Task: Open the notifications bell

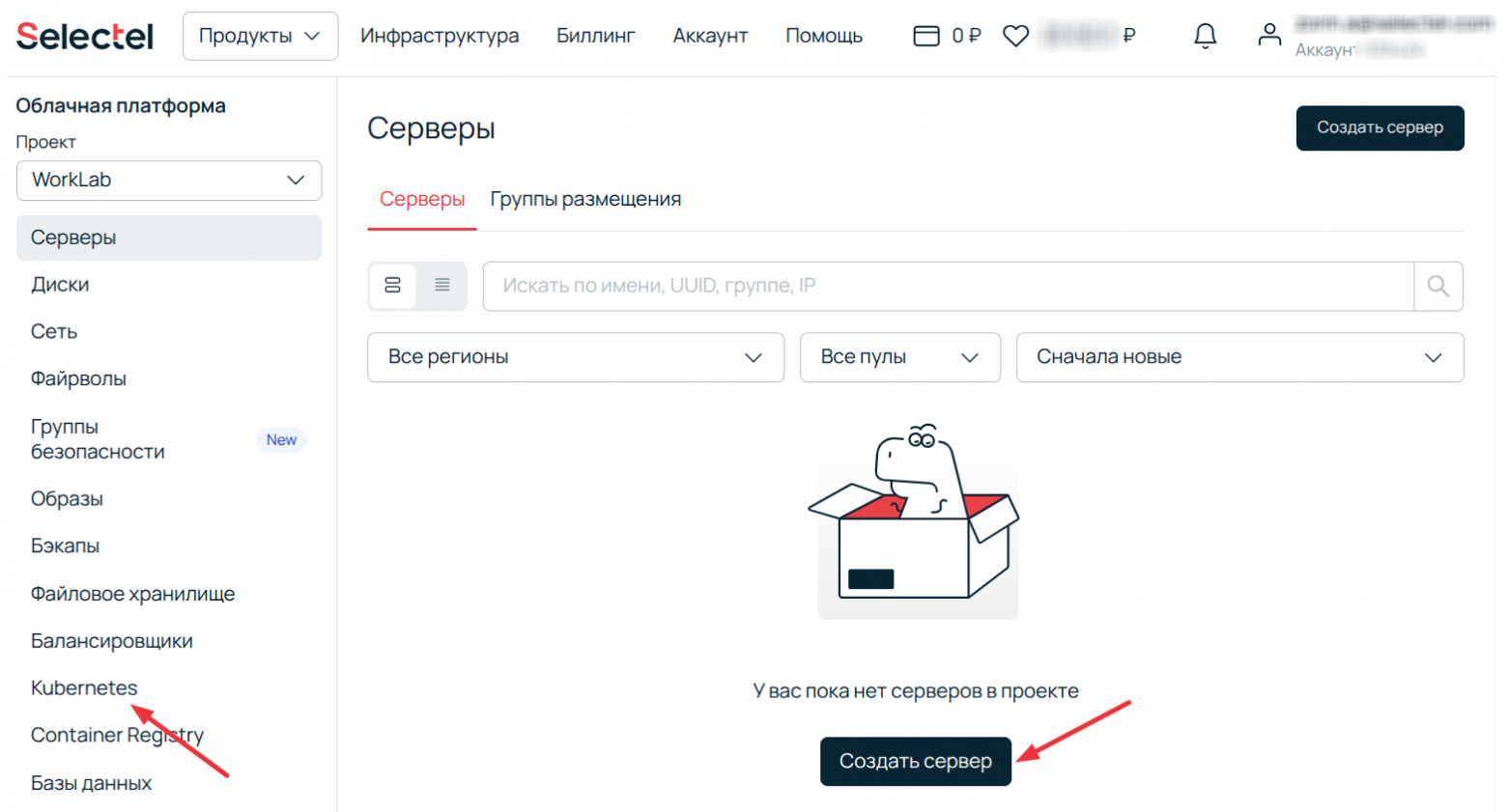Action: (1205, 35)
